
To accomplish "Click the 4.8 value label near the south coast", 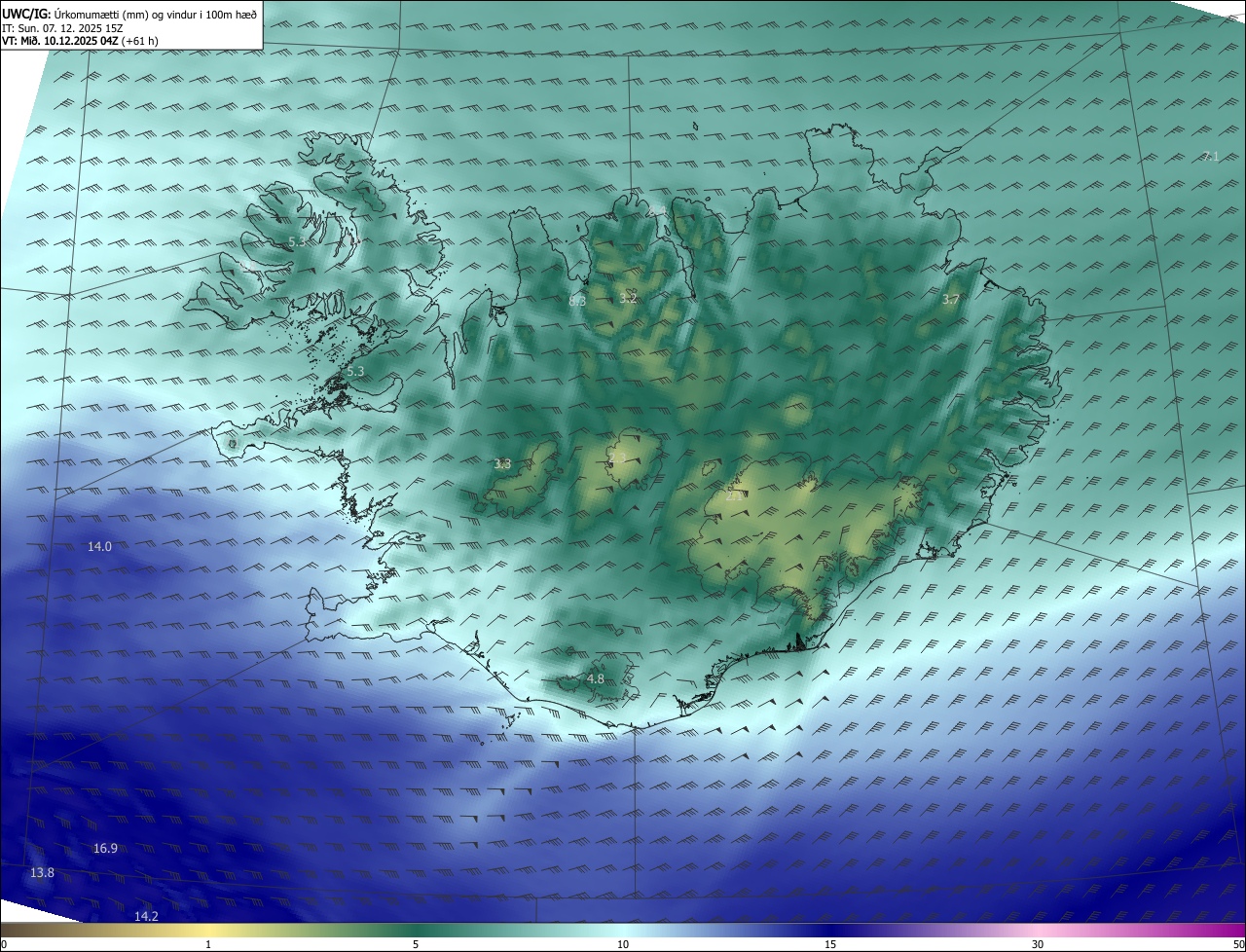I will point(596,678).
